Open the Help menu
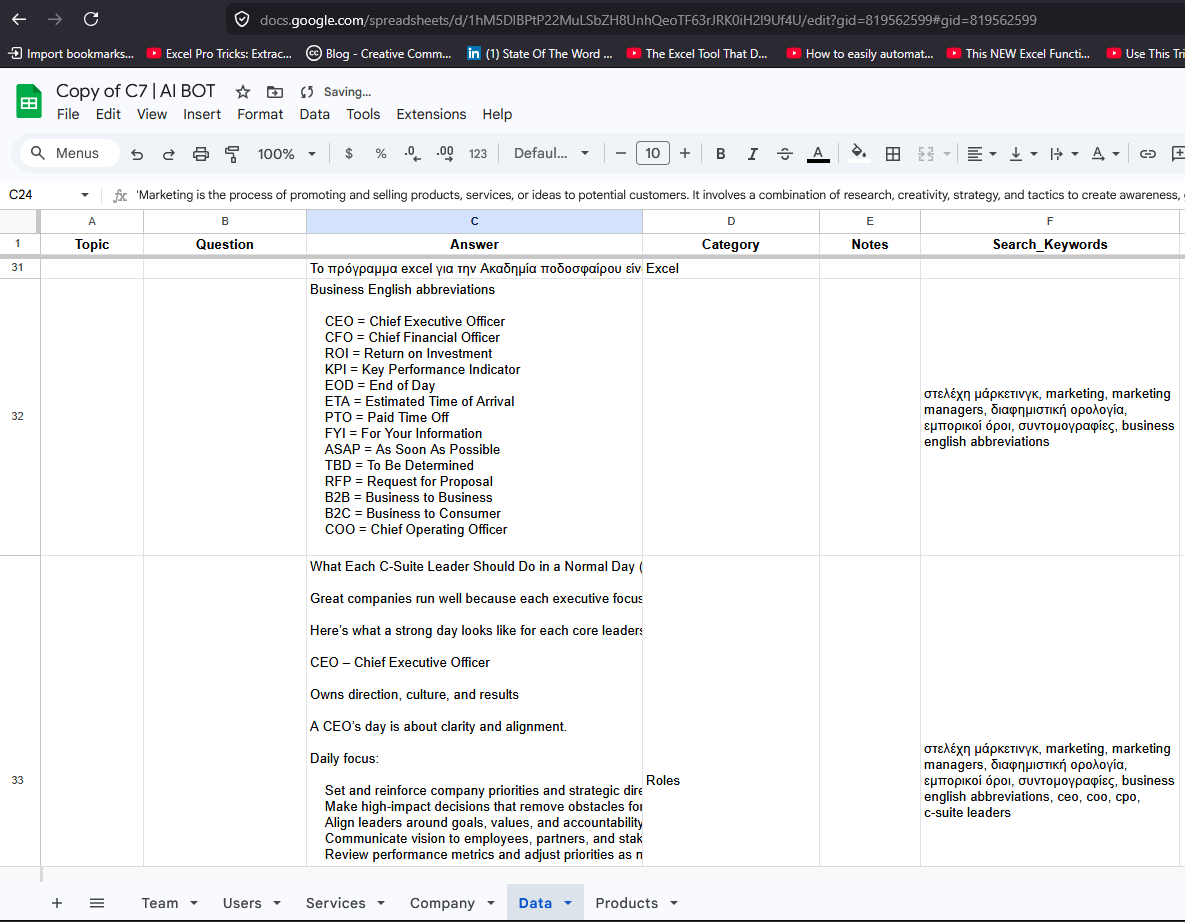This screenshot has height=922, width=1185. [497, 114]
